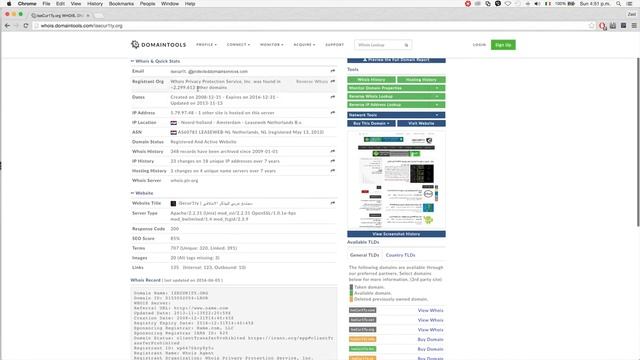Image resolution: width=640 pixels, height=360 pixels.
Task: Open the Chrome File menu
Action: [x=46, y=4]
